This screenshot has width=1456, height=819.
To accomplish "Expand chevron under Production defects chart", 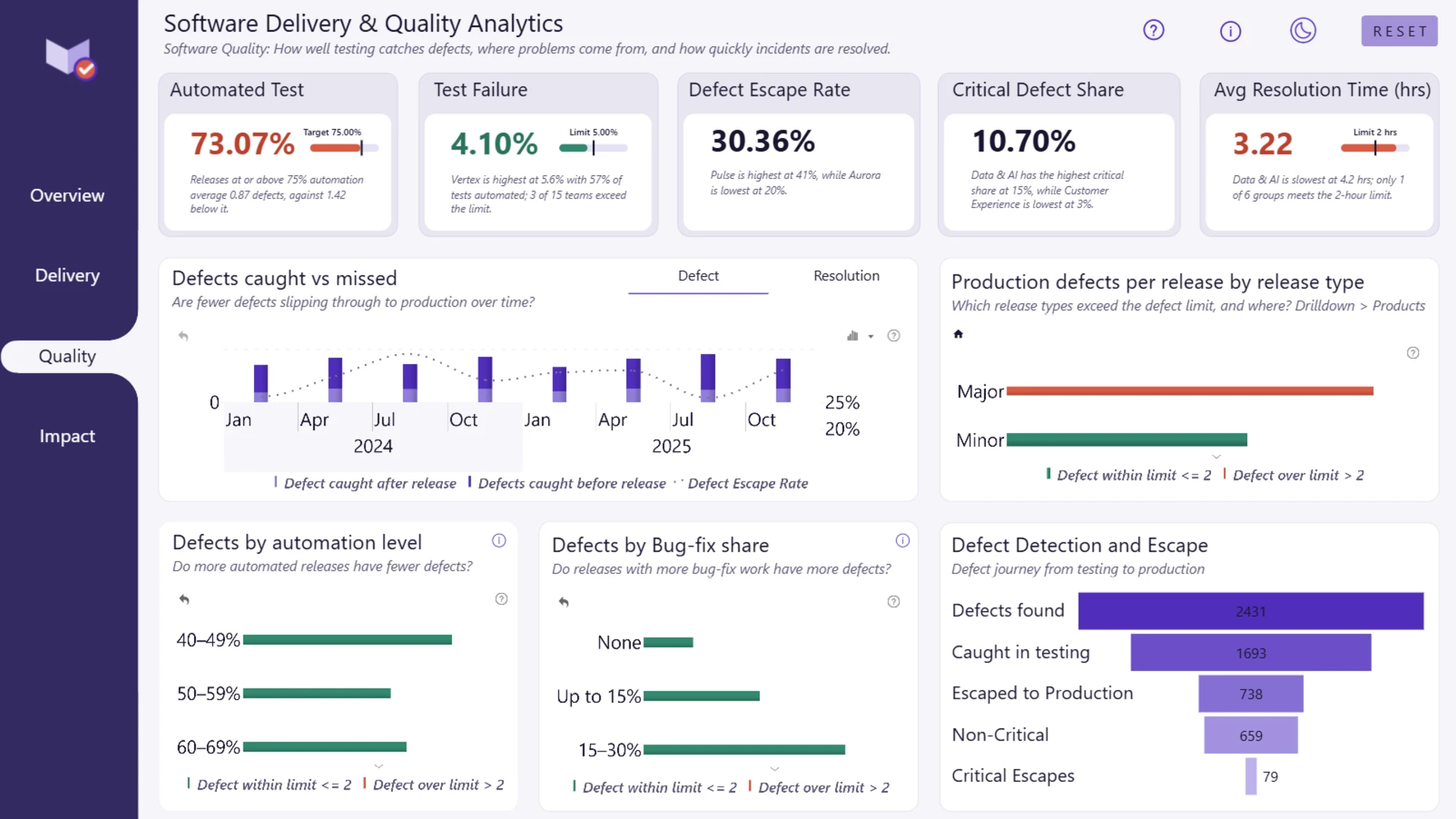I will [x=1216, y=457].
